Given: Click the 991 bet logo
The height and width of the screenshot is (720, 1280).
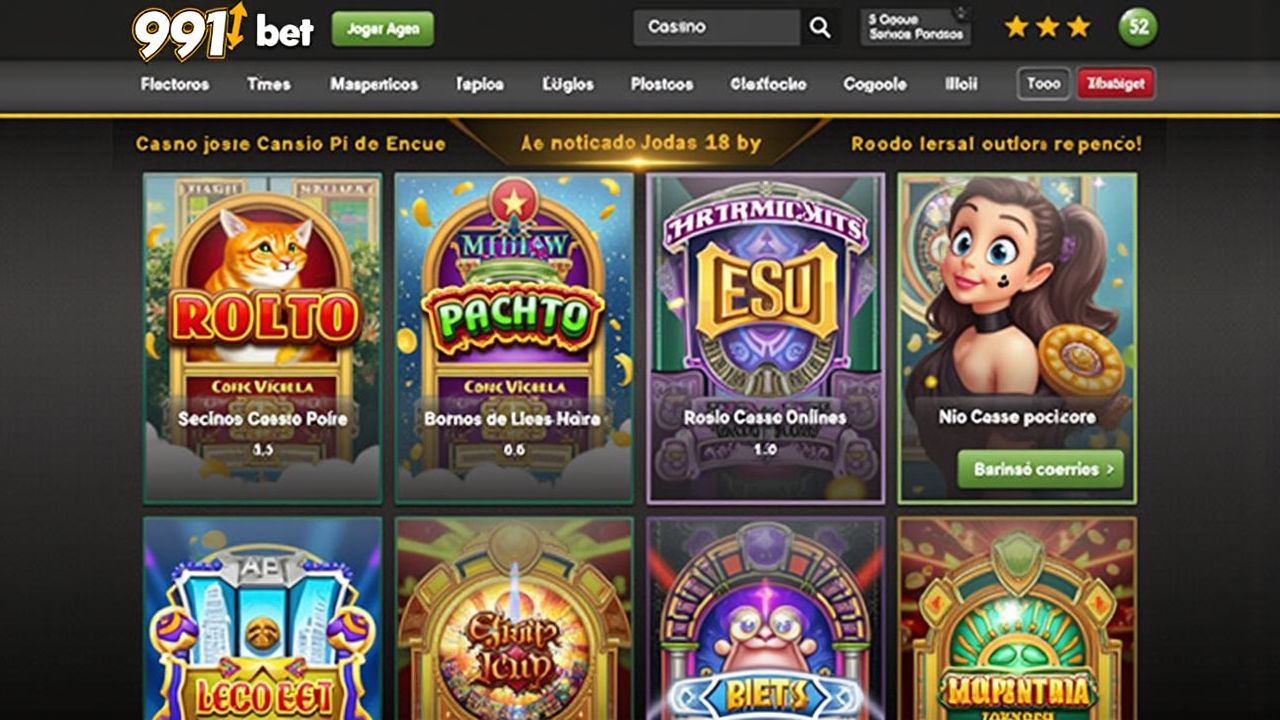Looking at the screenshot, I should click(x=223, y=30).
